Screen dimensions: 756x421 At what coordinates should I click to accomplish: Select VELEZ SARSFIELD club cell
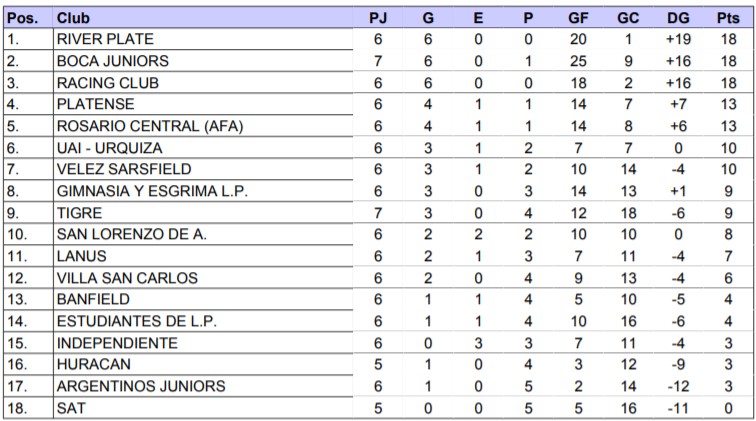(x=124, y=169)
